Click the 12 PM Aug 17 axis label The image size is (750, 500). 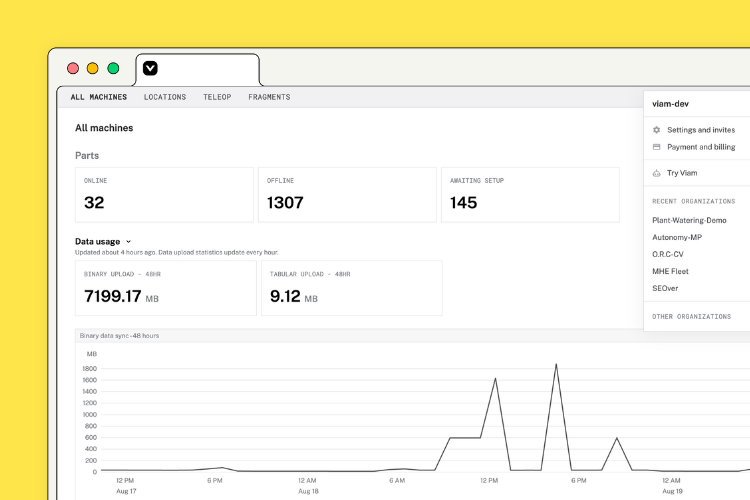[125, 486]
